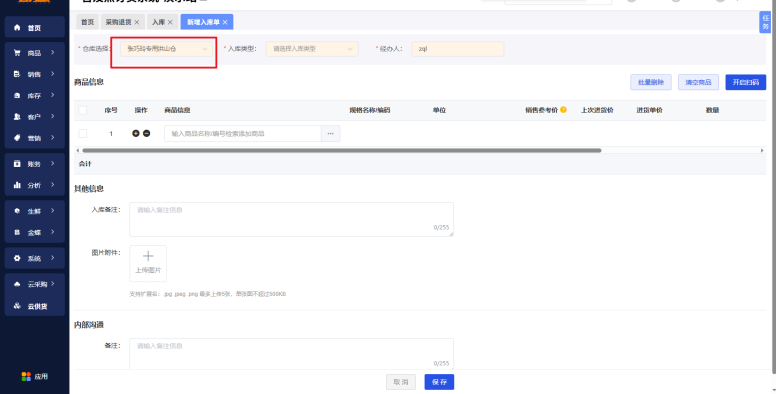
Task: Open the 入库类型 dropdown
Action: [312, 49]
